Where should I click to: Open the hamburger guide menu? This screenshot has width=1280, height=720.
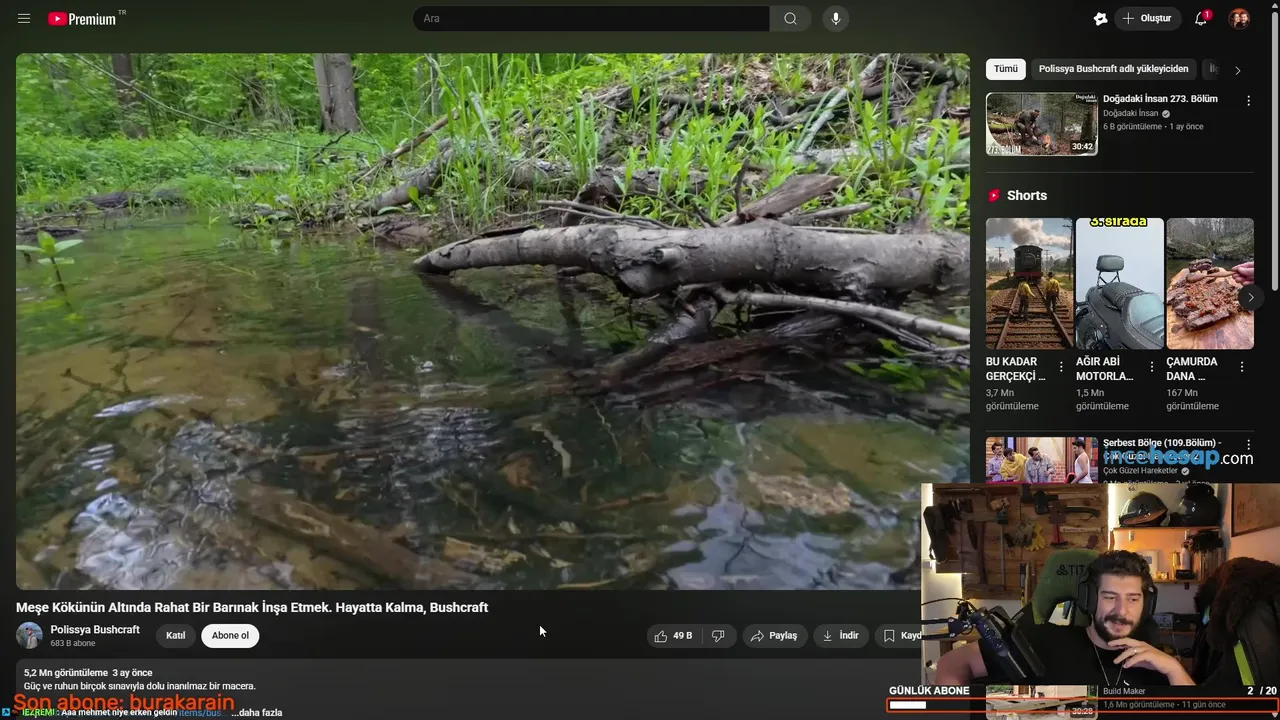click(x=24, y=19)
